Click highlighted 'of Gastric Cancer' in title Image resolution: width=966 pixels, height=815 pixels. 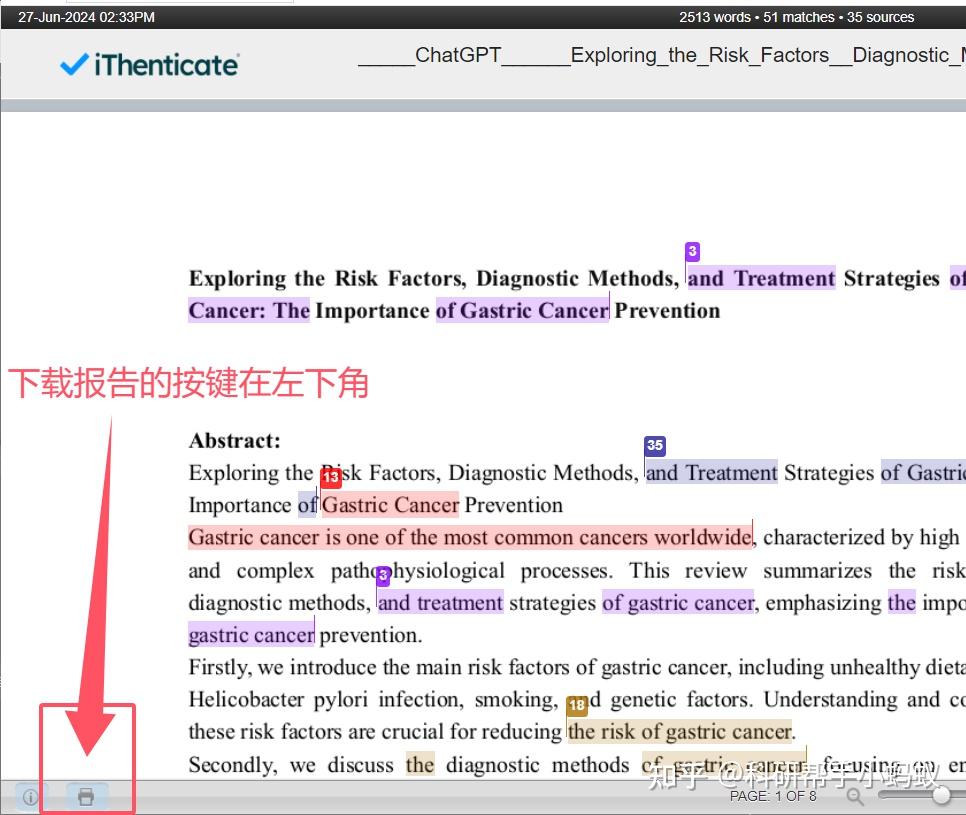[522, 310]
